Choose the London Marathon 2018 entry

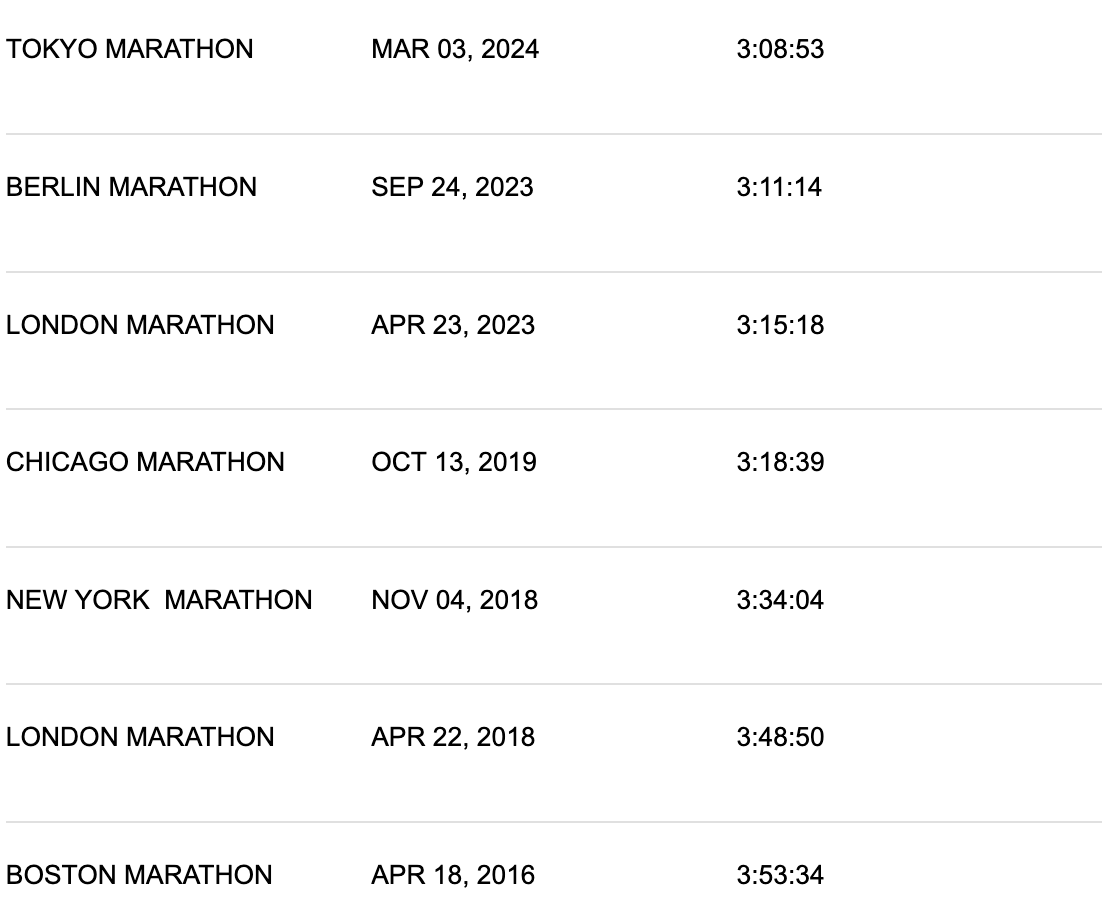139,737
